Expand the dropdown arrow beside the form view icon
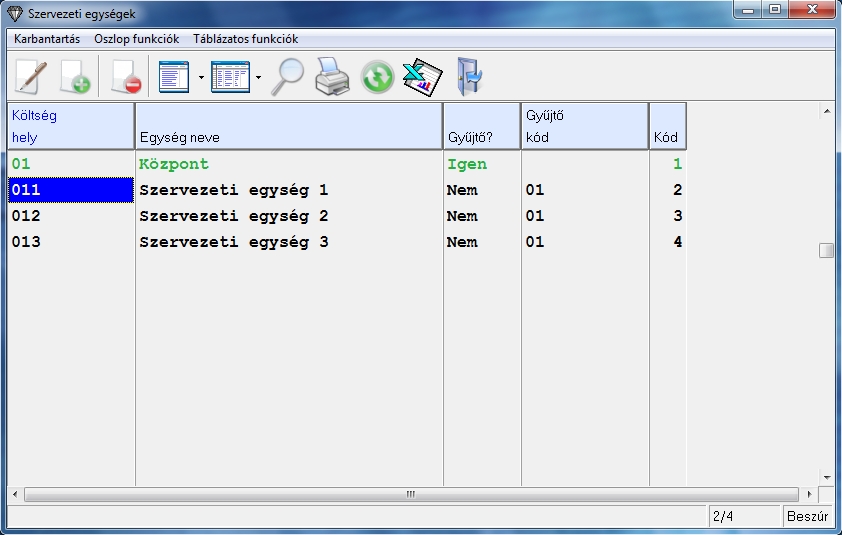Viewport: 842px width, 535px height. 201,77
